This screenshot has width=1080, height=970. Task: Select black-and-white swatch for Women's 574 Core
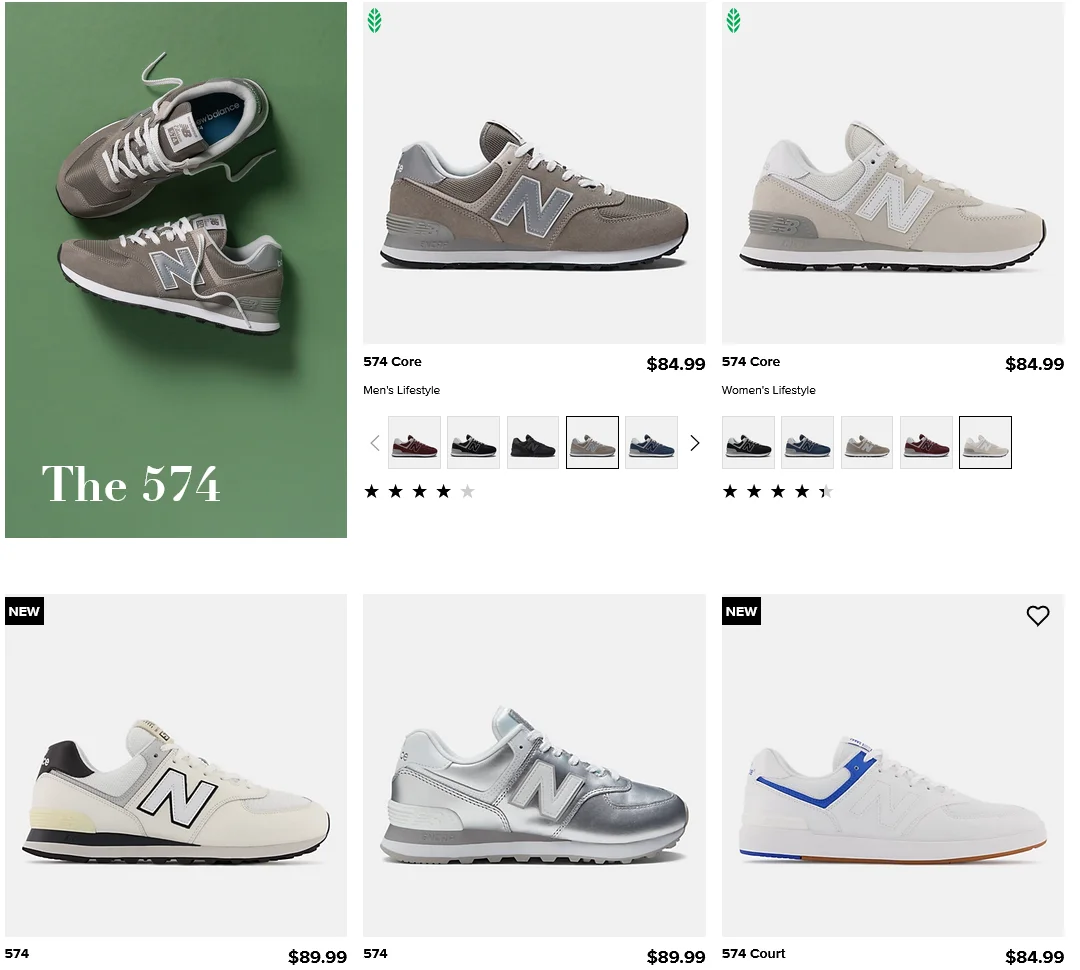point(748,442)
